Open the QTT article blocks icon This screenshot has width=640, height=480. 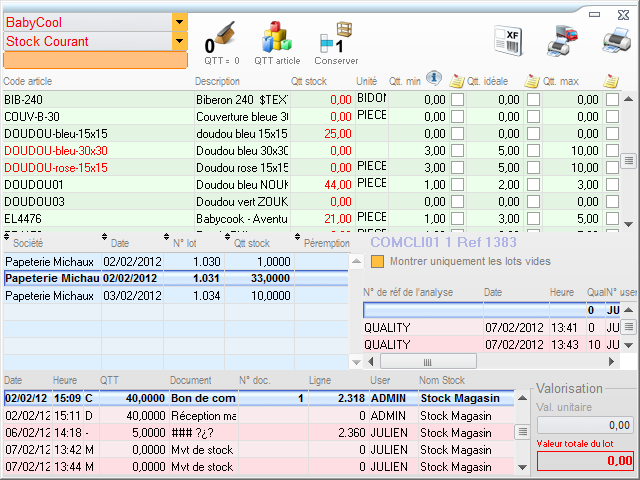click(x=276, y=40)
